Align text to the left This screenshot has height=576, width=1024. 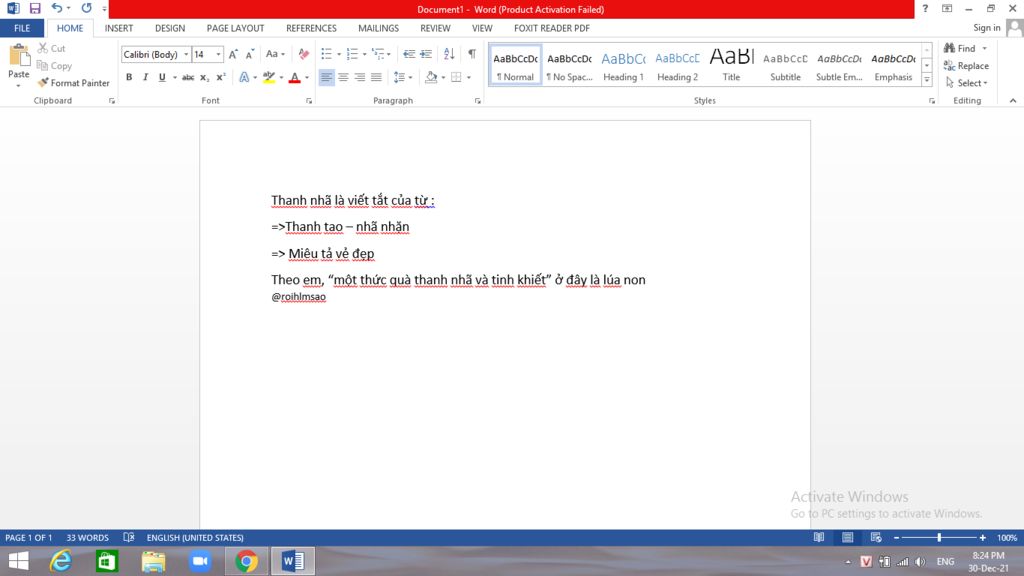pyautogui.click(x=326, y=77)
